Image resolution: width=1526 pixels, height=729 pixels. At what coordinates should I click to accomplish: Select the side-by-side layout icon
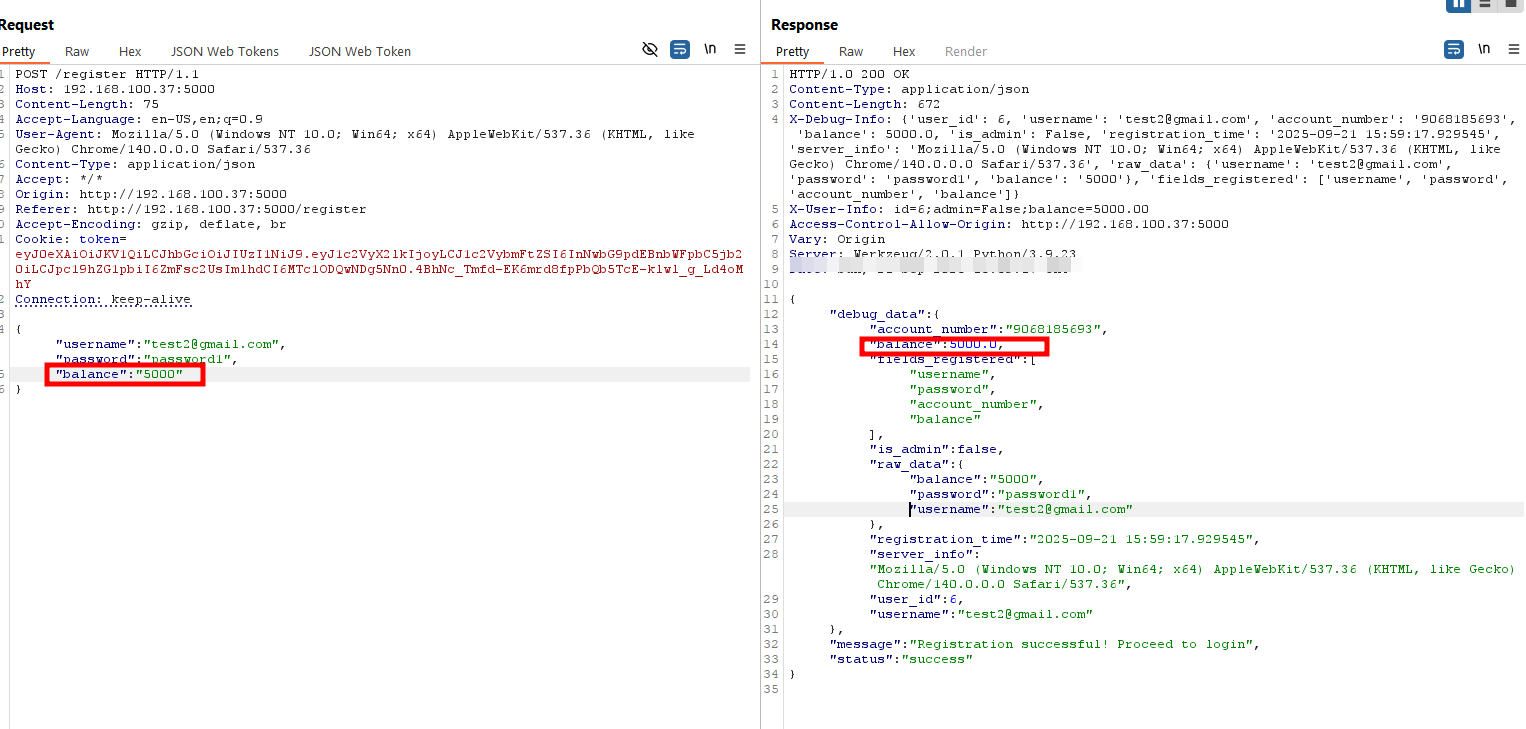click(1458, 4)
